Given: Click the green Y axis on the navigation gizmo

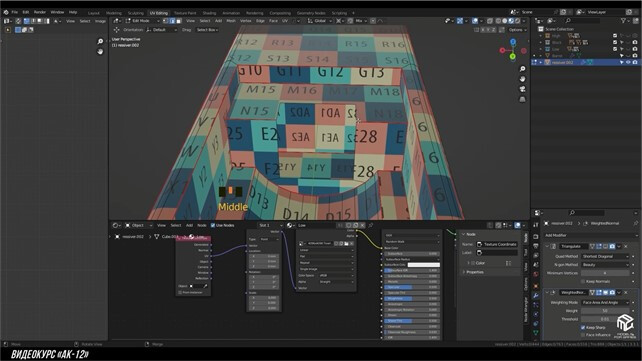Looking at the screenshot, I should pyautogui.click(x=513, y=56).
